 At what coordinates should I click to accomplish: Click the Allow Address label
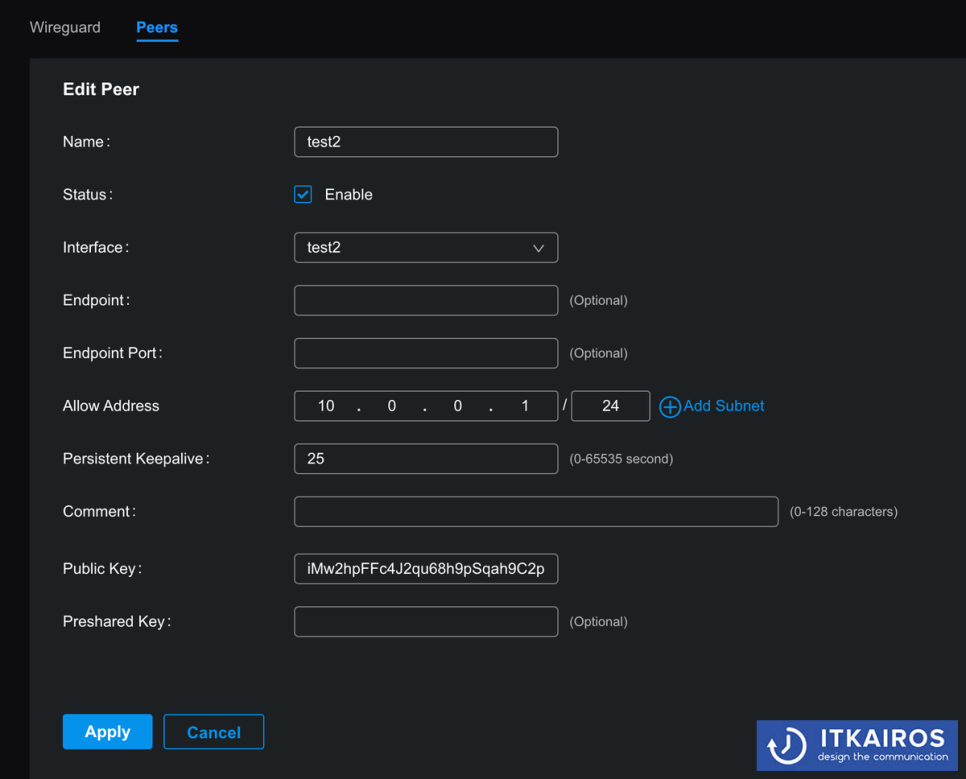tap(111, 406)
